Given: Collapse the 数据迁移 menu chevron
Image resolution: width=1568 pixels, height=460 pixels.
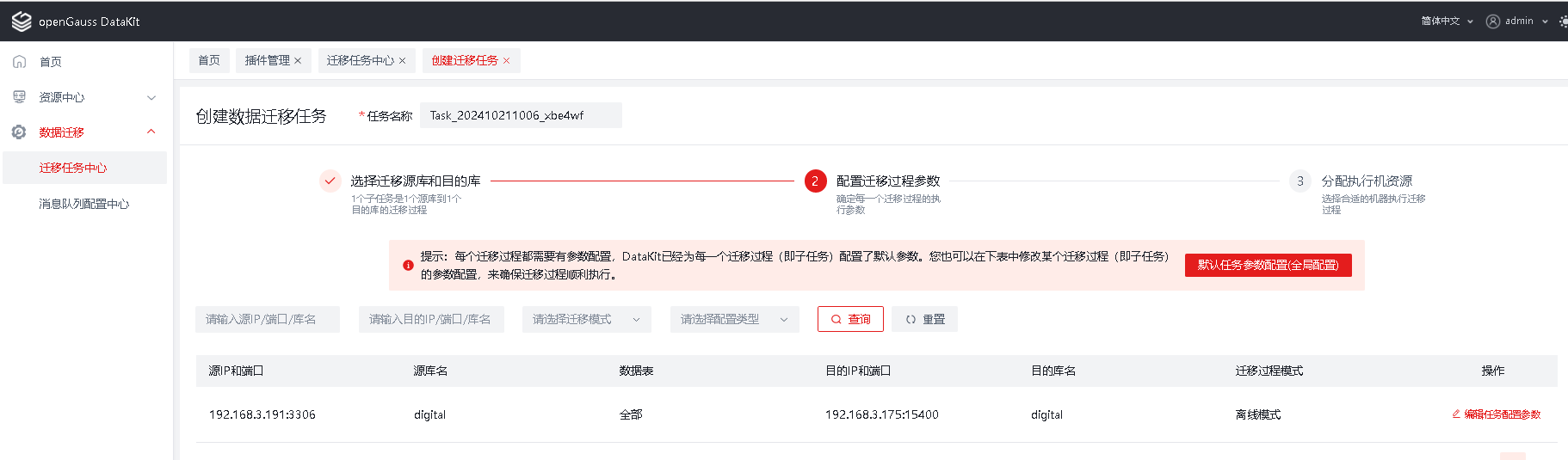Looking at the screenshot, I should coord(151,132).
